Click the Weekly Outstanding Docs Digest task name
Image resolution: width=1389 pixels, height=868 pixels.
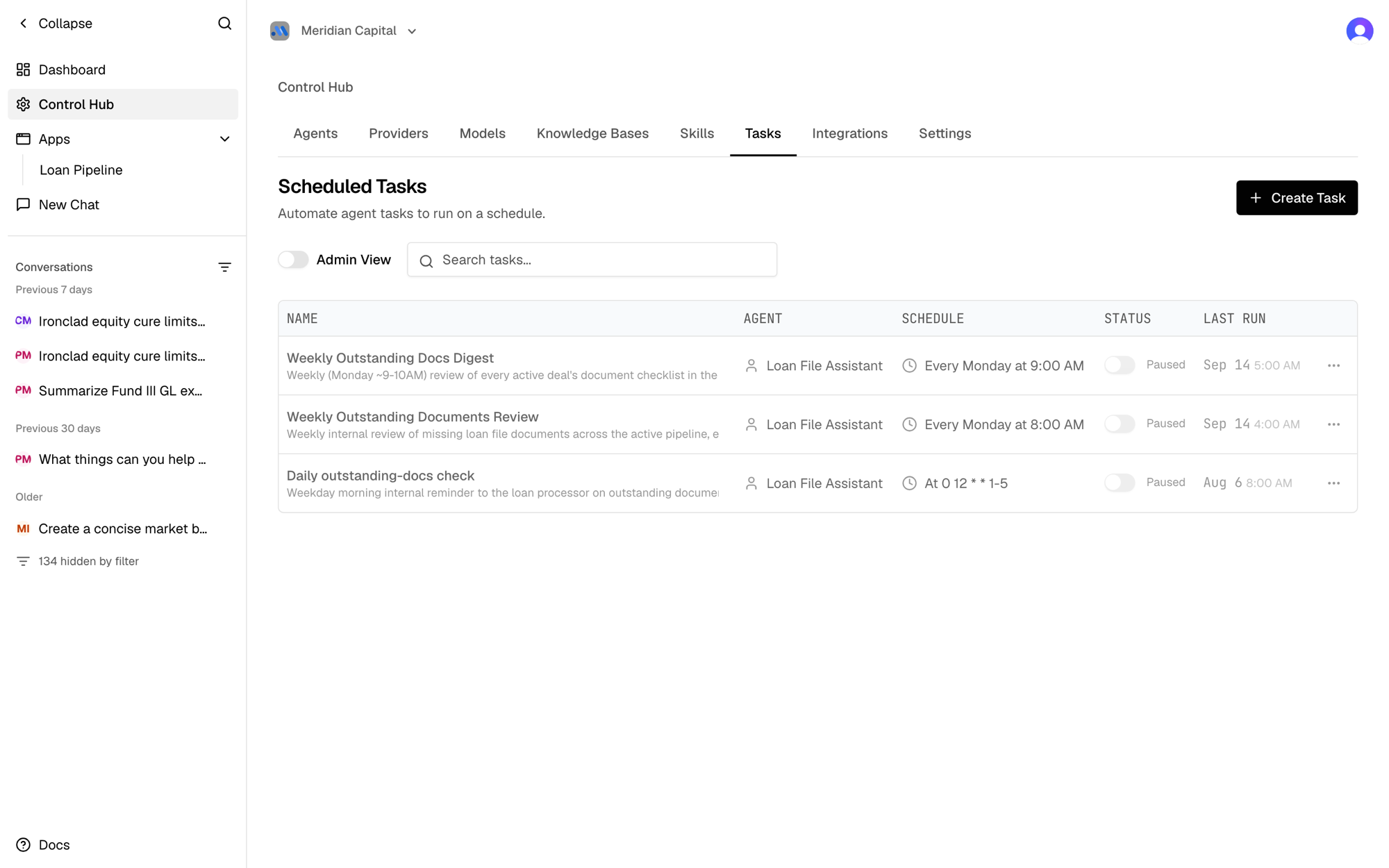click(390, 358)
